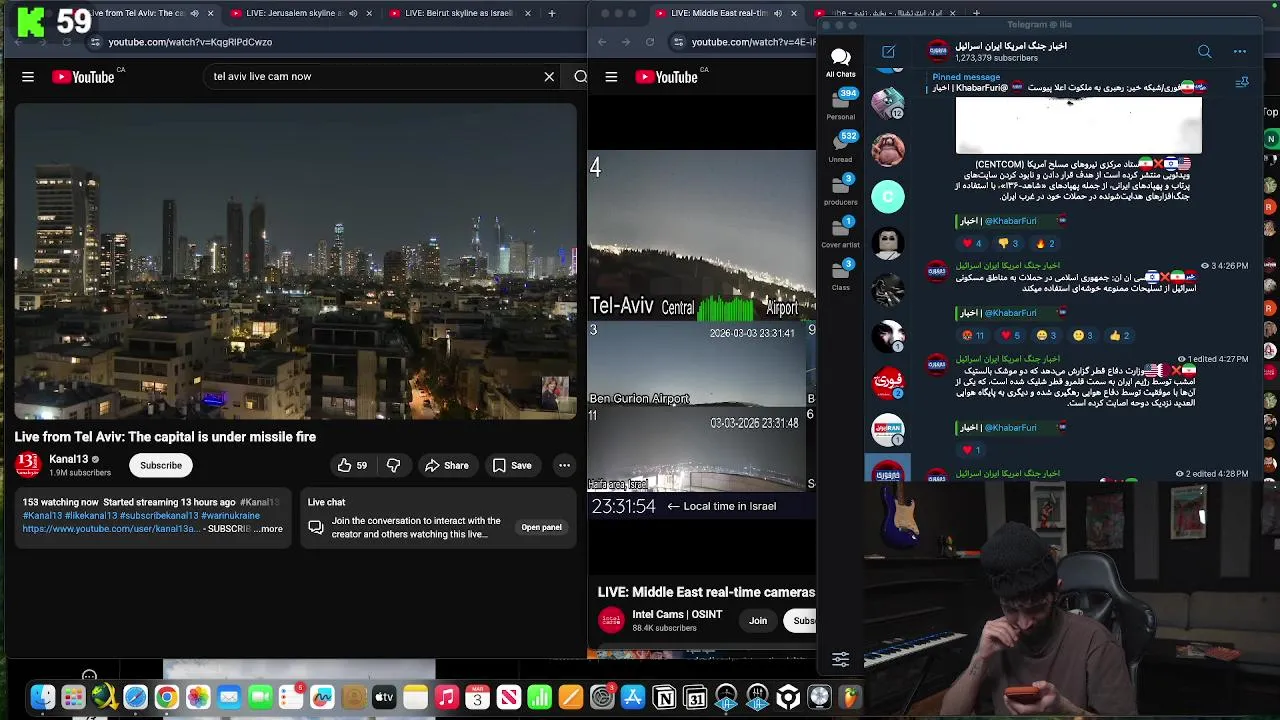1280x720 pixels.
Task: Add fire reaction showing count 2
Action: [1045, 243]
